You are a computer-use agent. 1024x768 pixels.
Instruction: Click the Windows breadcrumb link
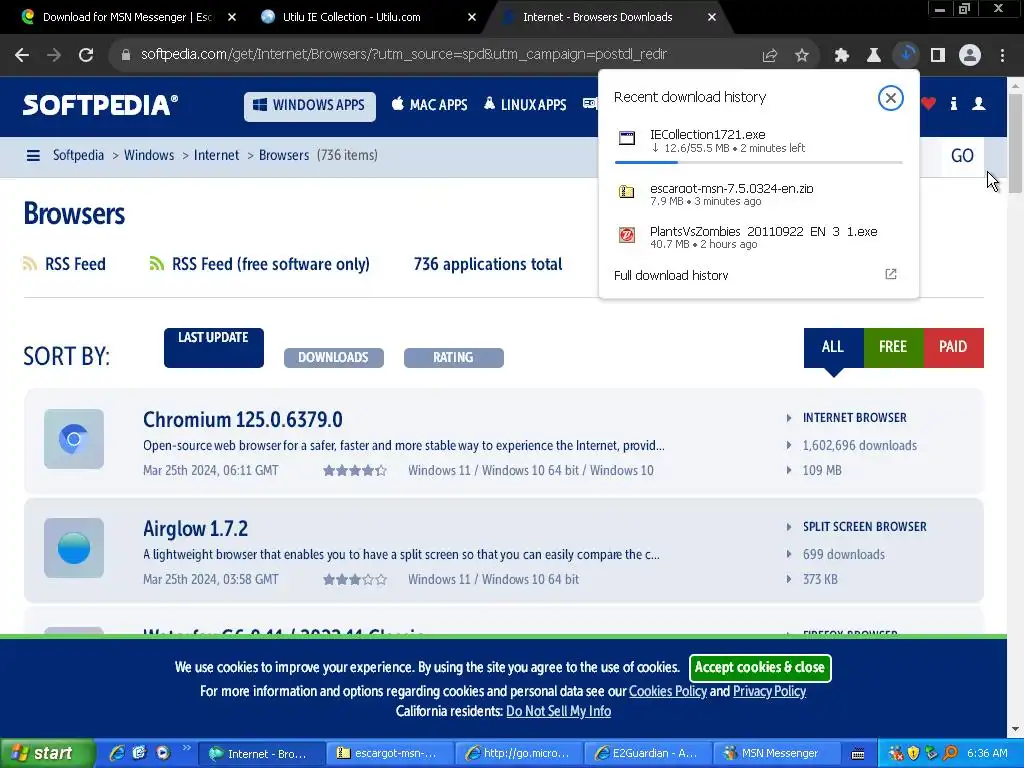(149, 155)
